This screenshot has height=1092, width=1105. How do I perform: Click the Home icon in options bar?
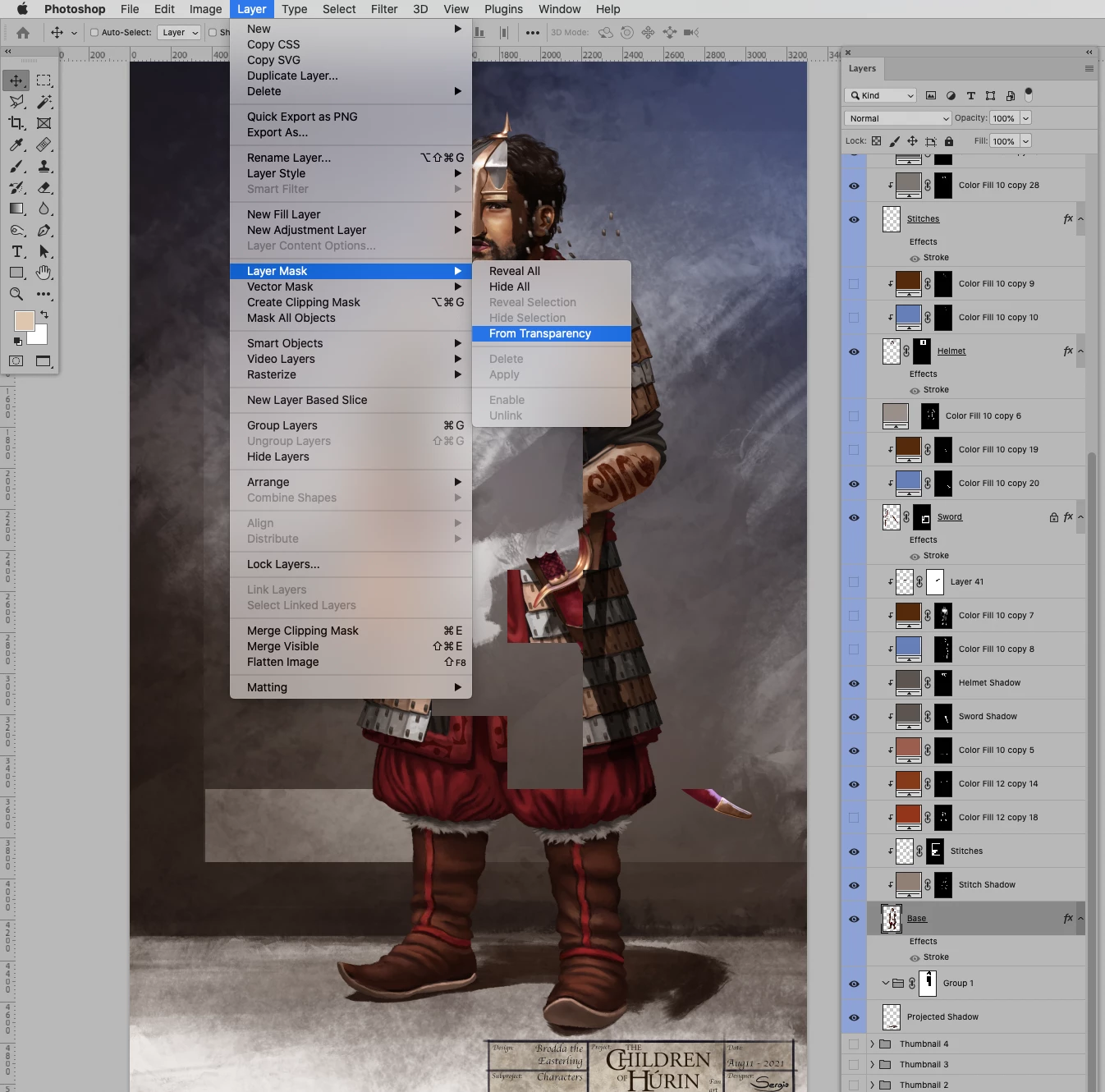pos(23,33)
